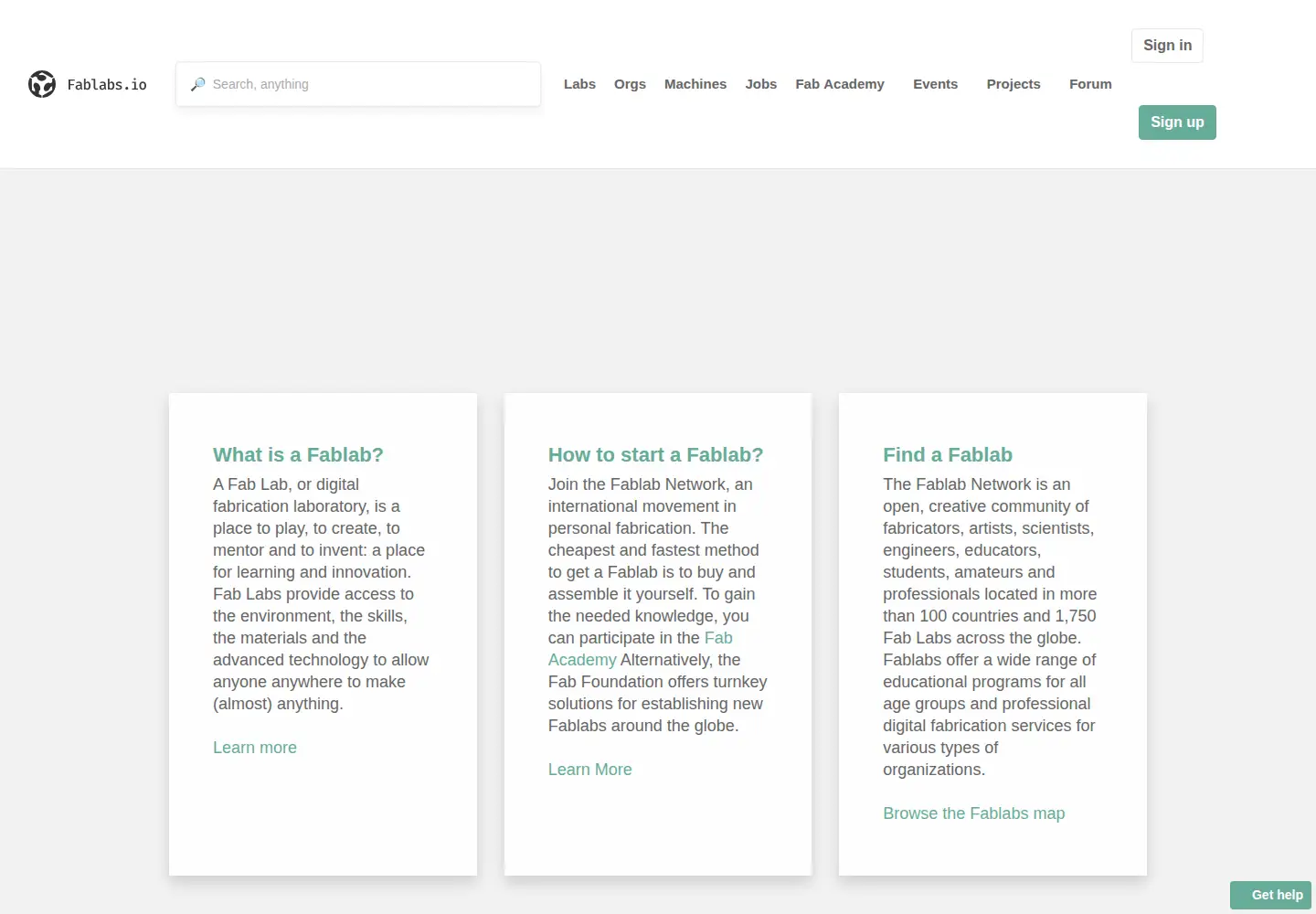Image resolution: width=1316 pixels, height=914 pixels.
Task: Open the 'What is a Fablab?' heading
Action: [x=298, y=455]
